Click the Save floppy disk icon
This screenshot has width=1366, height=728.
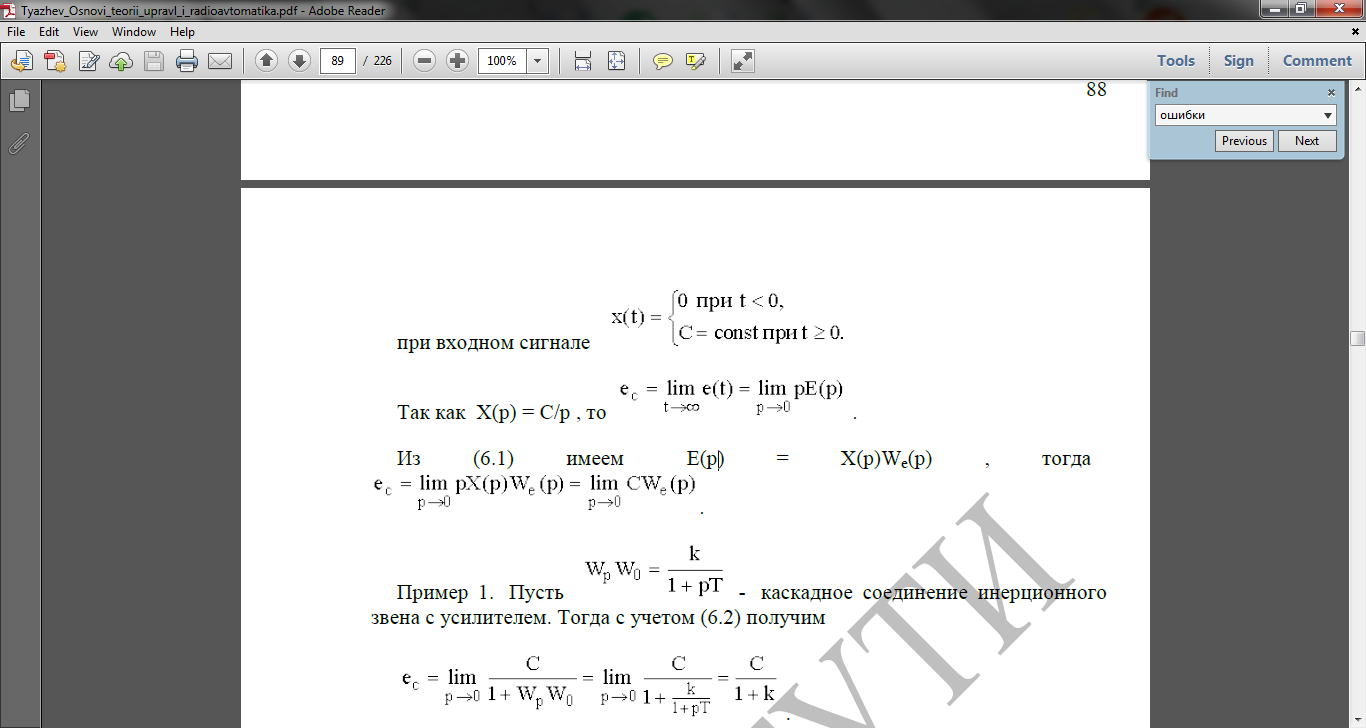coord(154,61)
